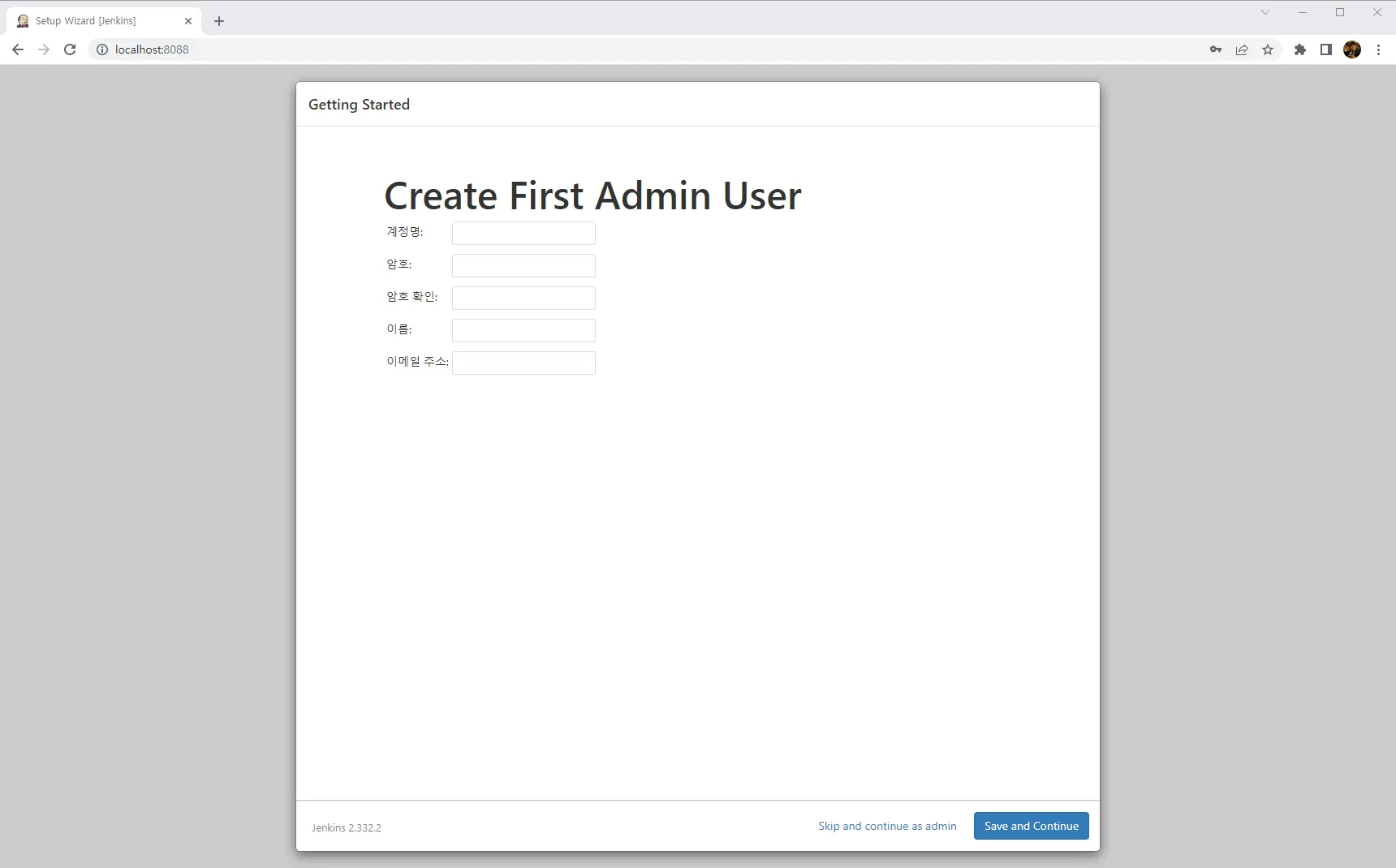Maximize the Chrome window
The height and width of the screenshot is (868, 1396).
(1340, 12)
